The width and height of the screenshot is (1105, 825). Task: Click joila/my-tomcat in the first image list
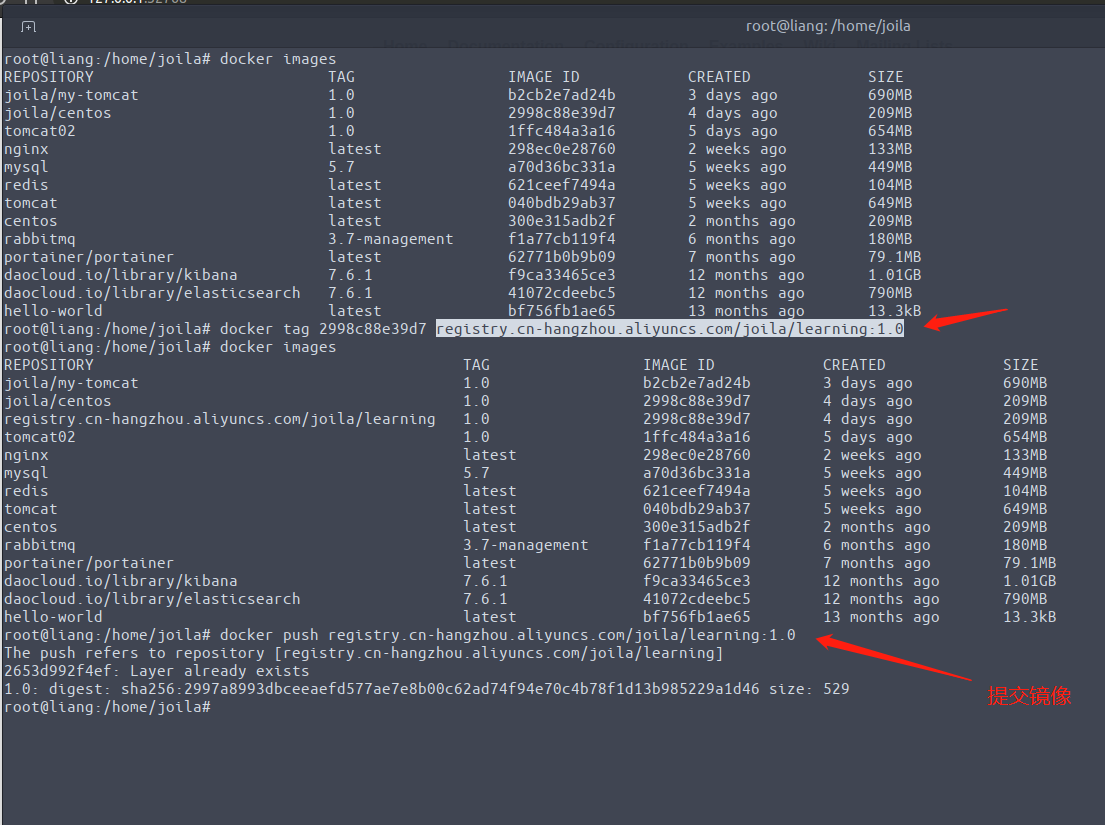coord(71,95)
